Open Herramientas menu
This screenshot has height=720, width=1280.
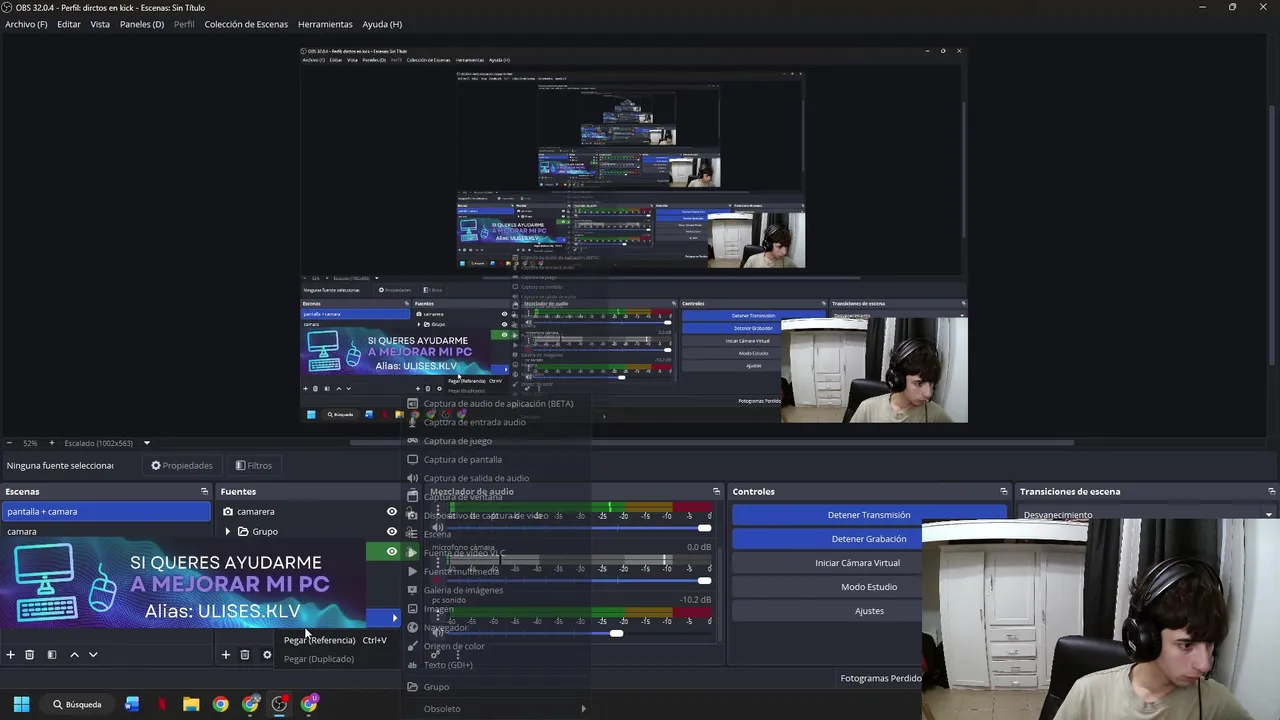[x=325, y=24]
